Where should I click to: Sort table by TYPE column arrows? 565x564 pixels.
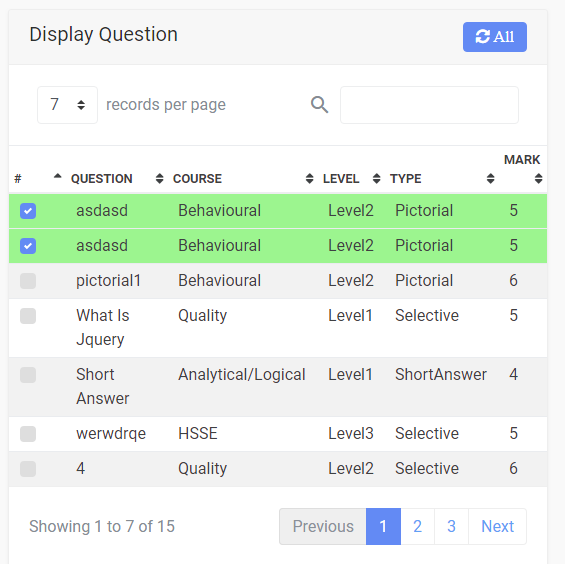tap(490, 178)
